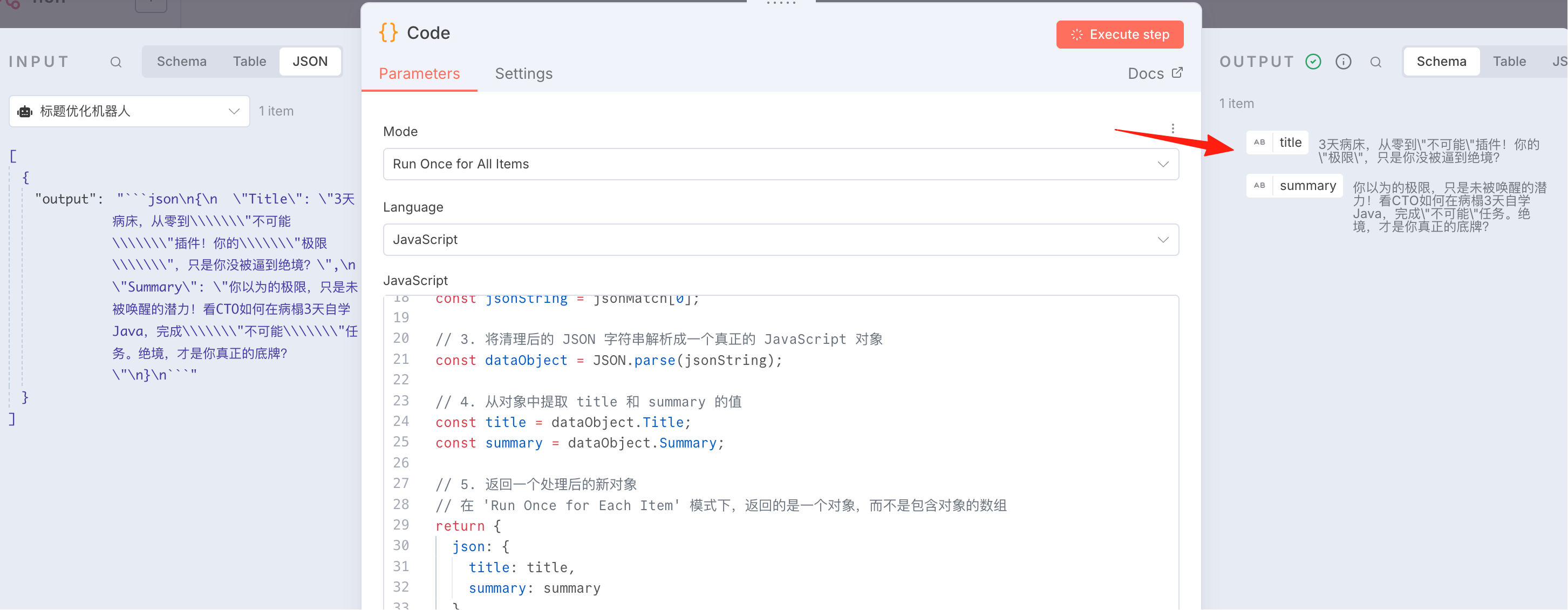Click the comment mentioning 'Run Once for Each Item'
The width and height of the screenshot is (1568, 610).
pyautogui.click(x=721, y=505)
